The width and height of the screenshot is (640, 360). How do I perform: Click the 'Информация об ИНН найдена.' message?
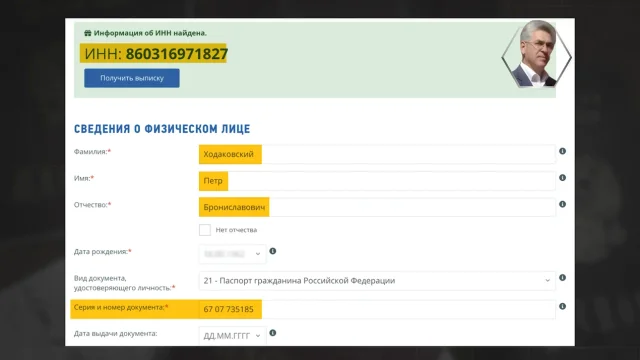150,33
